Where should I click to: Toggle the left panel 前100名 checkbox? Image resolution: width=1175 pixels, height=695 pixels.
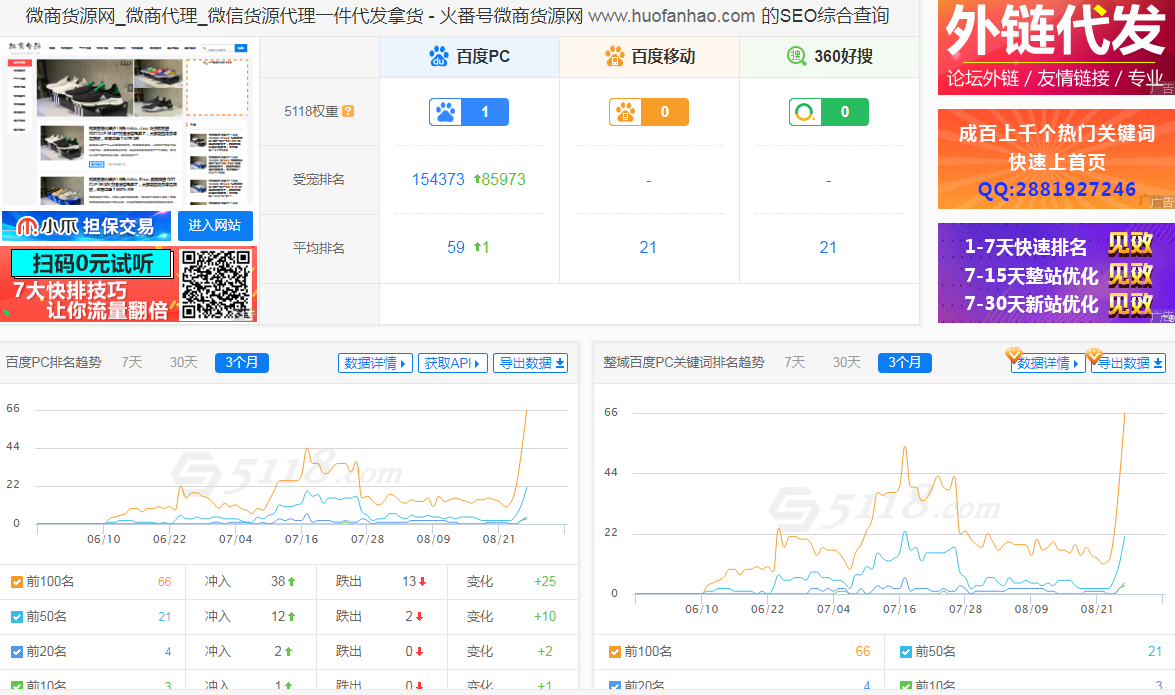pyautogui.click(x=16, y=582)
